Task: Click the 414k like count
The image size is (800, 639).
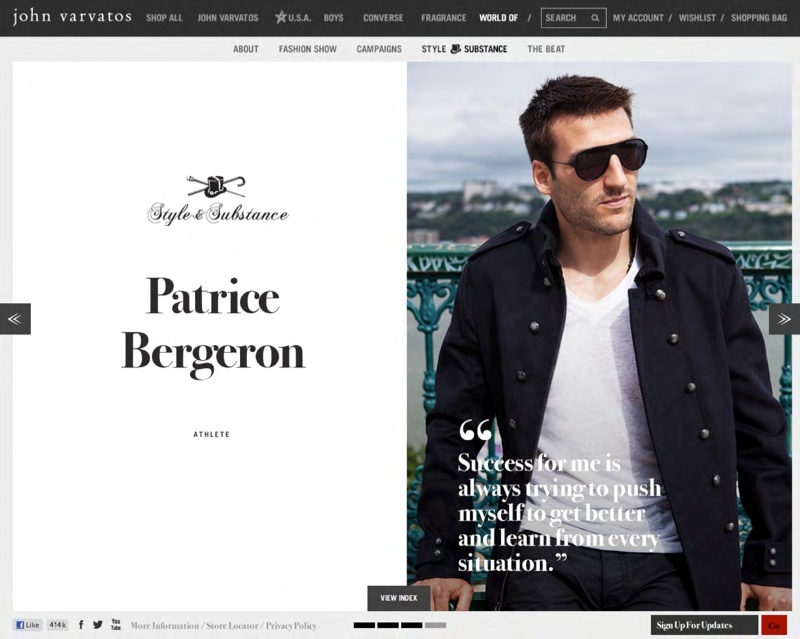Action: tap(58, 625)
